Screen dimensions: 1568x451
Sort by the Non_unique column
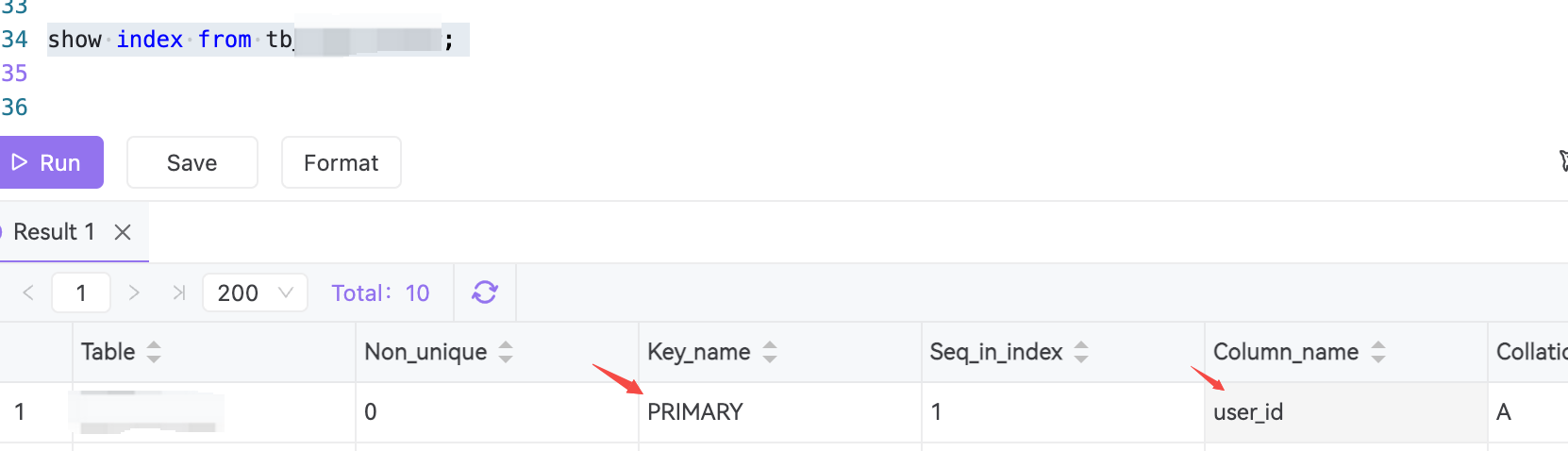[x=506, y=352]
